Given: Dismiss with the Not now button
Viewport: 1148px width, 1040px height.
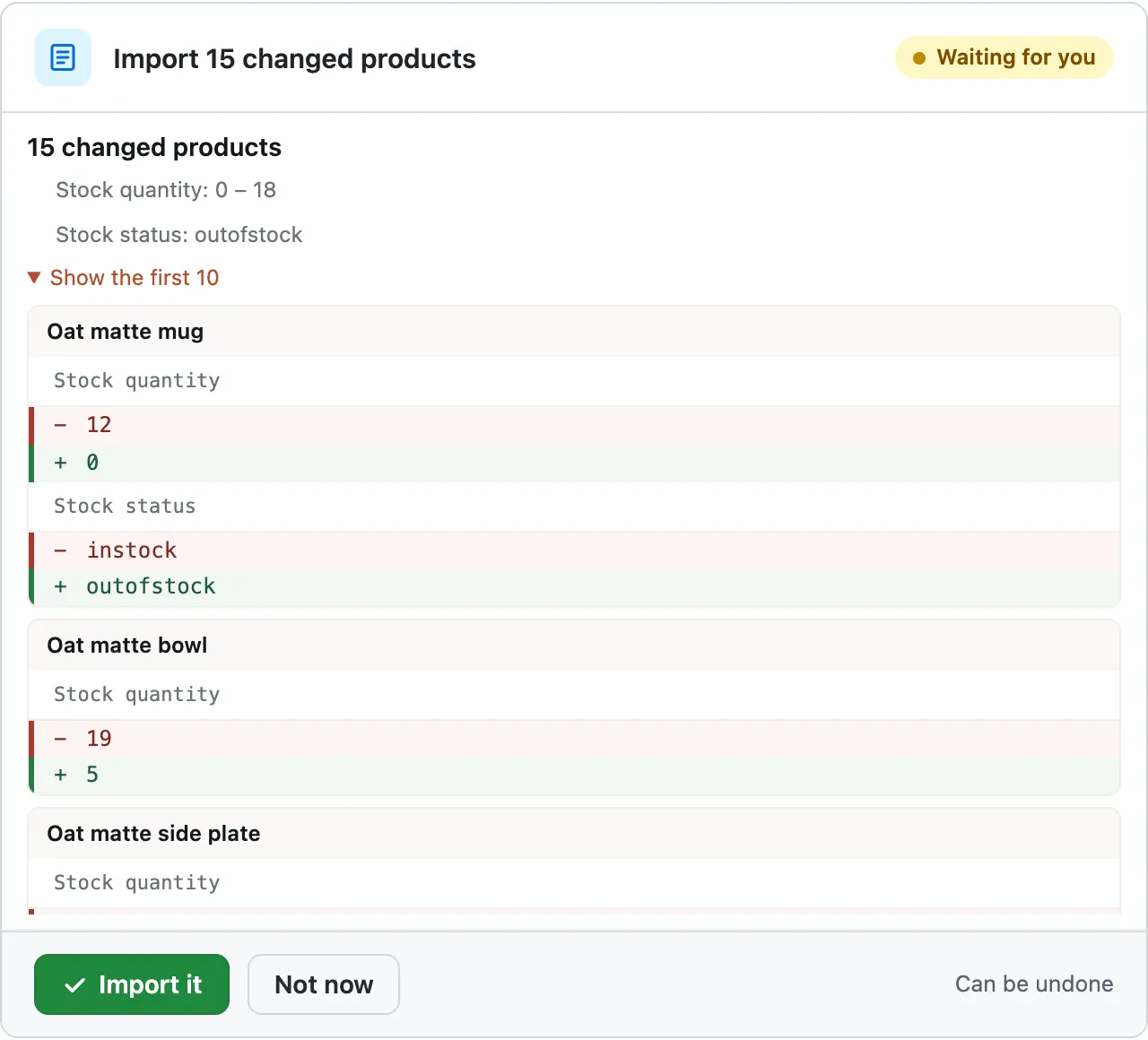Looking at the screenshot, I should (x=324, y=984).
